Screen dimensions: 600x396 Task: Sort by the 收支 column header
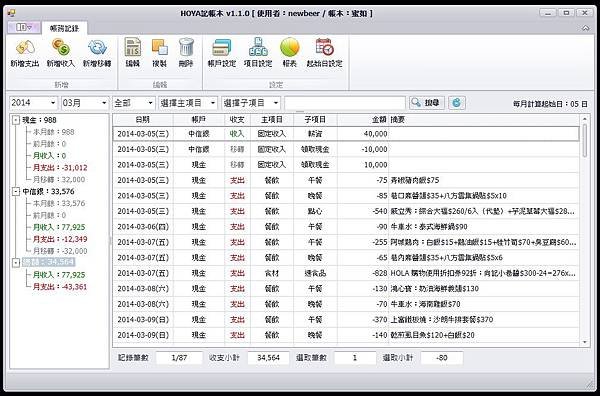click(x=237, y=120)
